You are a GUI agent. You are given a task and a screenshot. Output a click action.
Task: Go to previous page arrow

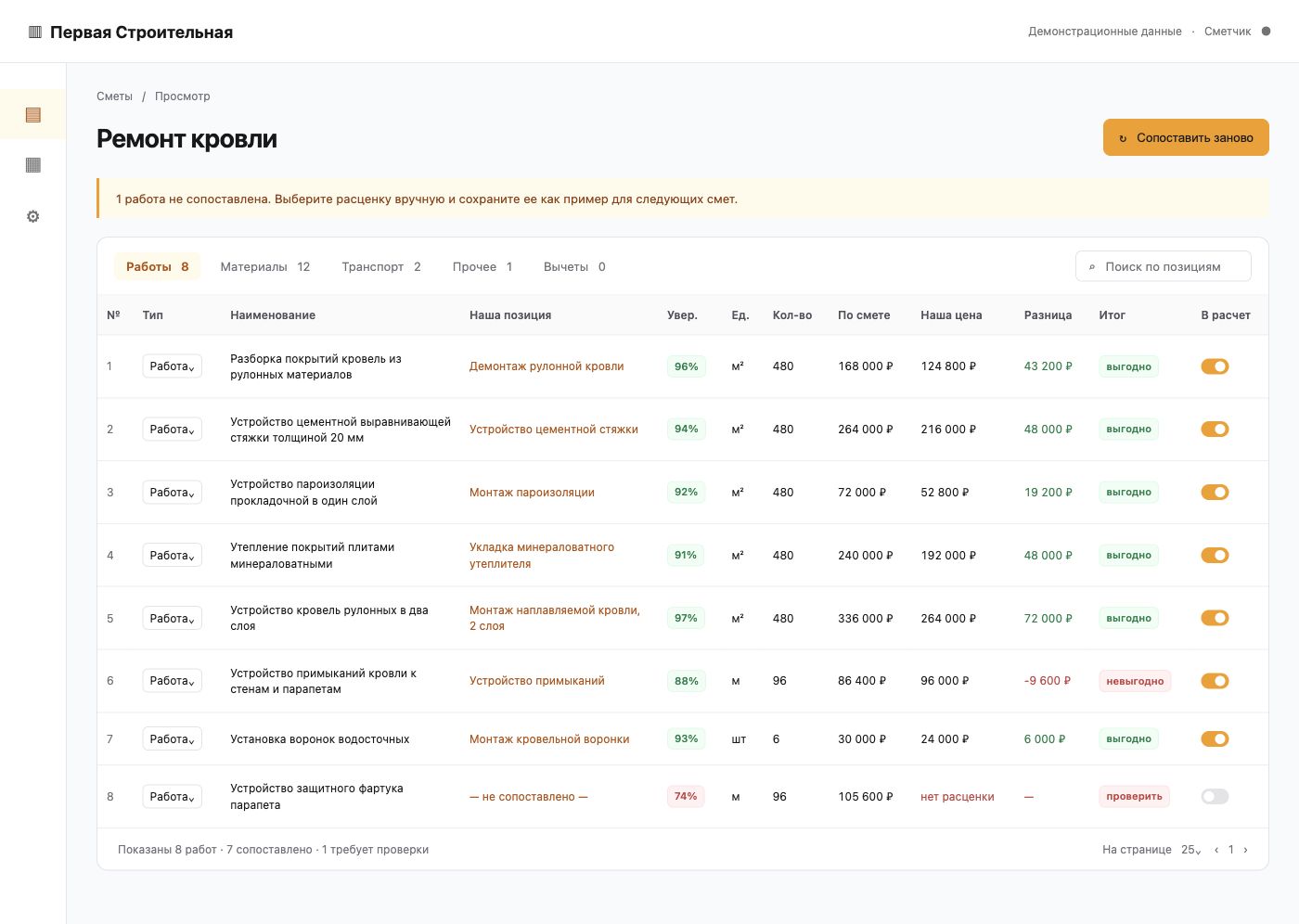[x=1216, y=850]
